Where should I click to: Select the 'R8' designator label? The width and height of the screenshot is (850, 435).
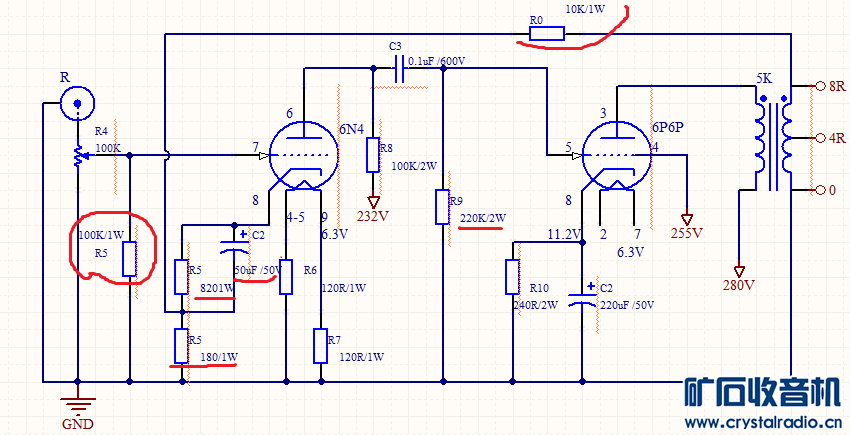click(x=386, y=149)
